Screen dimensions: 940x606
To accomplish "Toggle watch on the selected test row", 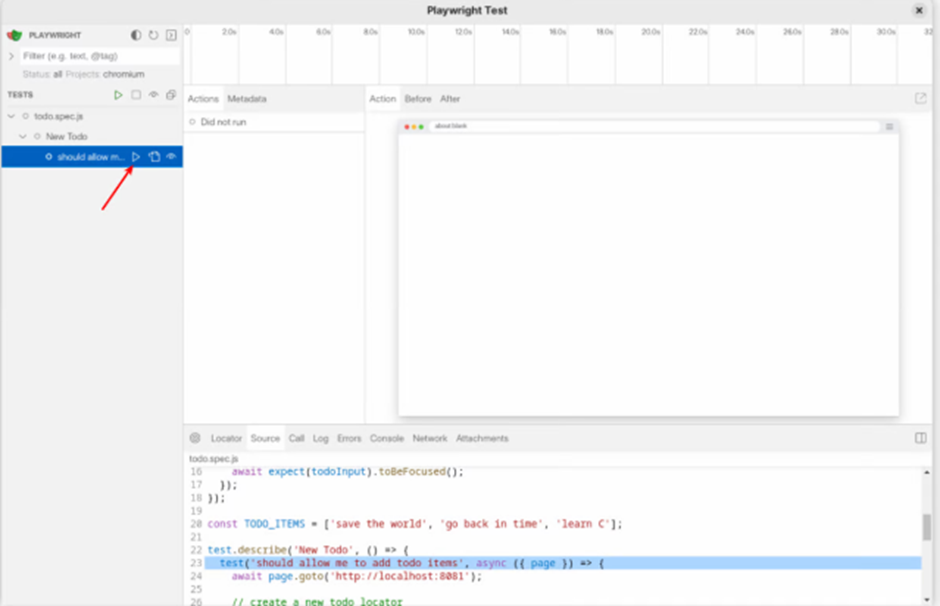I will coord(171,157).
